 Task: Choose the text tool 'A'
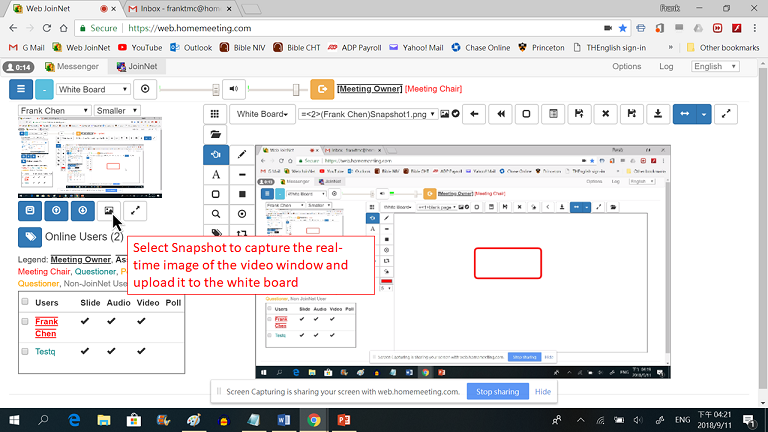tap(215, 175)
